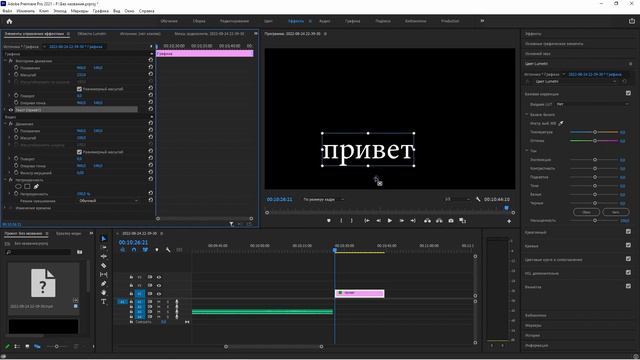640x360 pixels.
Task: Select the Pen tool in tools panel
Action: [x=104, y=284]
